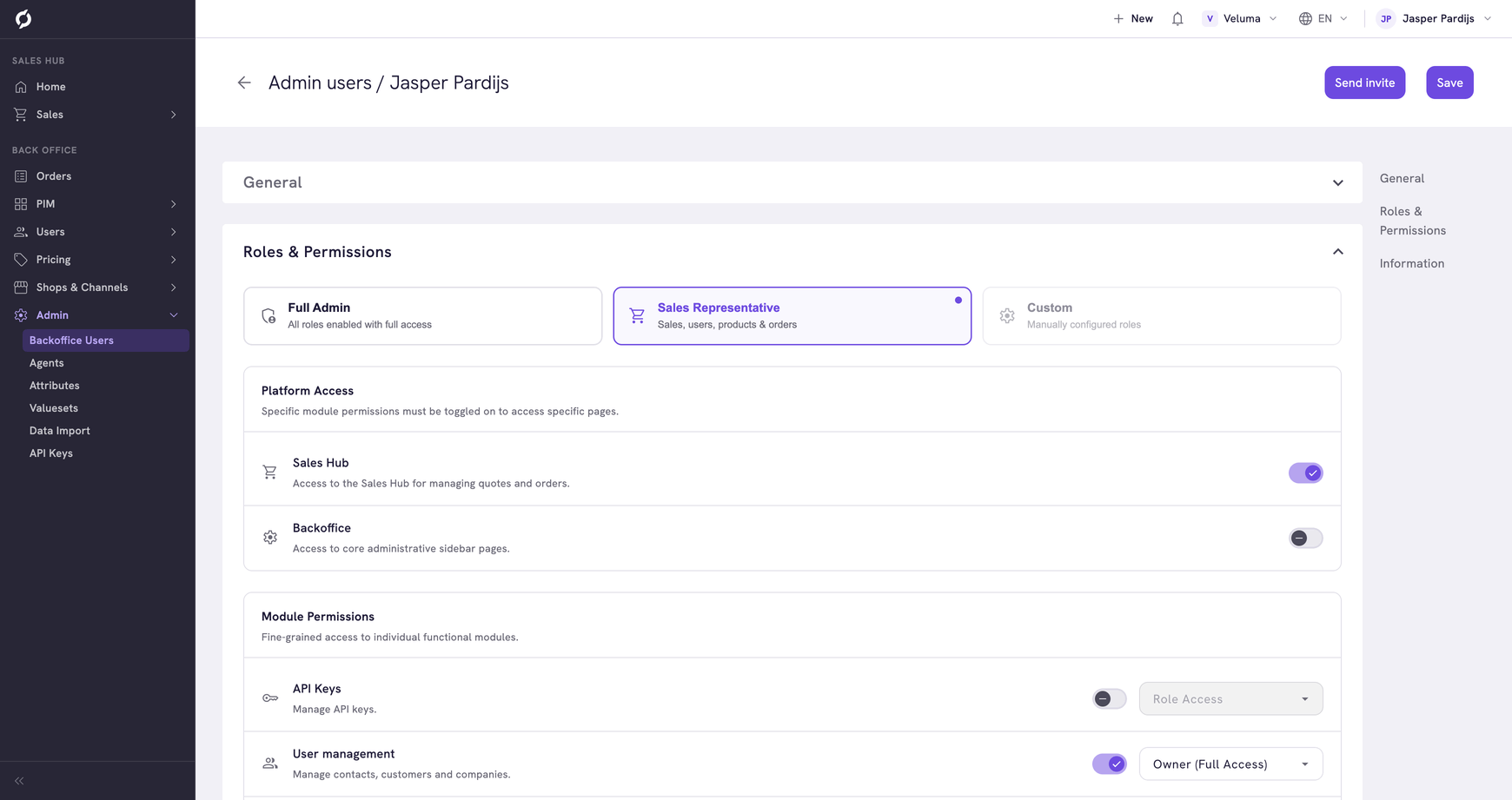Click the Shops & Channels storefront icon

tap(21, 288)
